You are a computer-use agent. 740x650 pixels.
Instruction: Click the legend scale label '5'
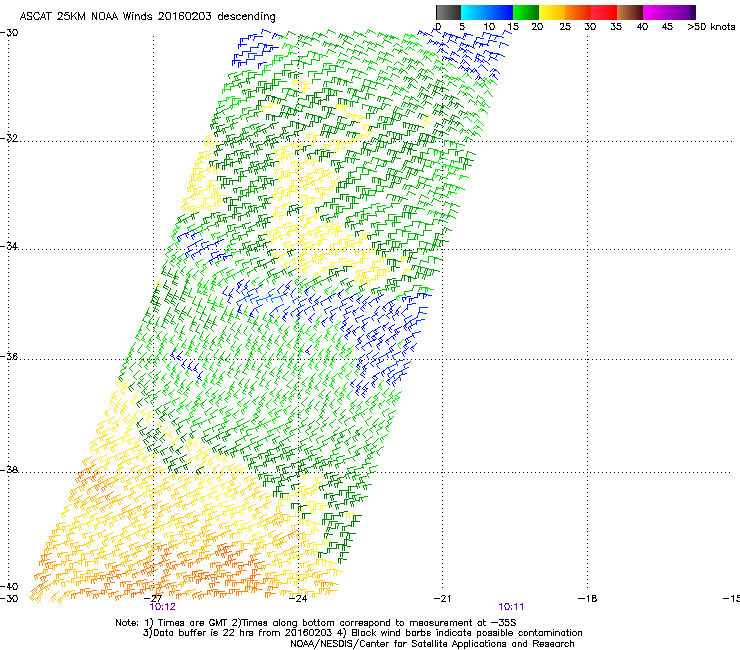tap(462, 27)
